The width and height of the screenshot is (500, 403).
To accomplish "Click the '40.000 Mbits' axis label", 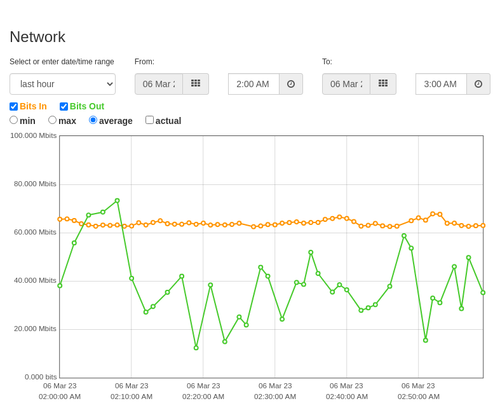I will (x=35, y=281).
